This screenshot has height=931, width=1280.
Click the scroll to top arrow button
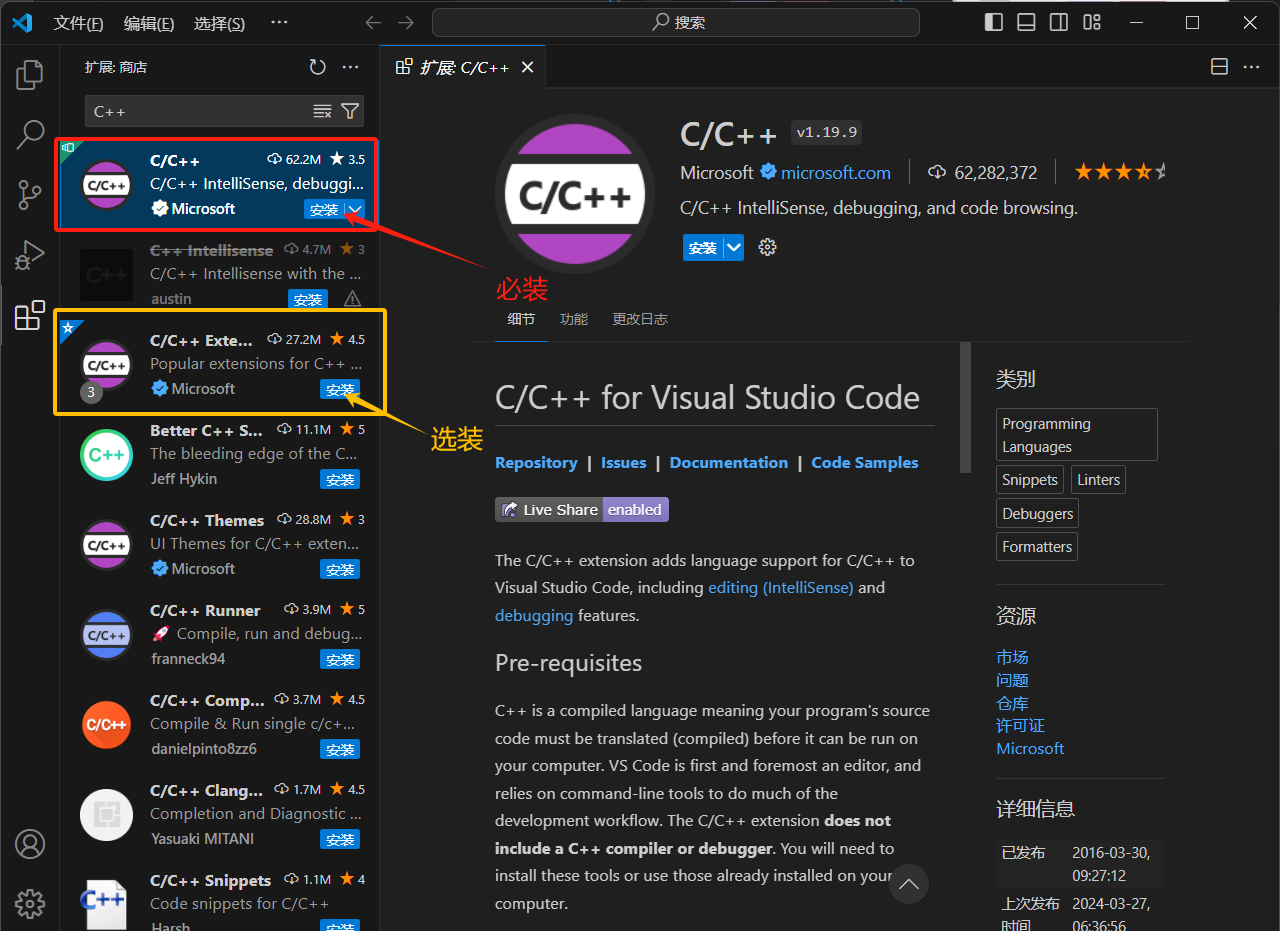tap(909, 884)
